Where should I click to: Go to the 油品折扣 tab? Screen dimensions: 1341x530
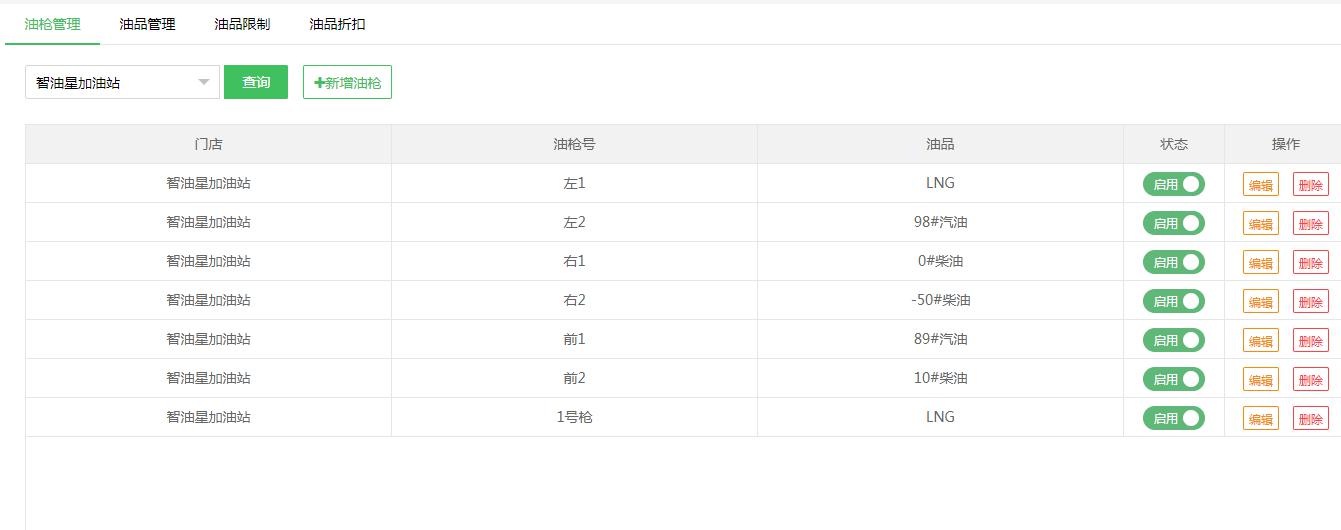click(x=337, y=24)
